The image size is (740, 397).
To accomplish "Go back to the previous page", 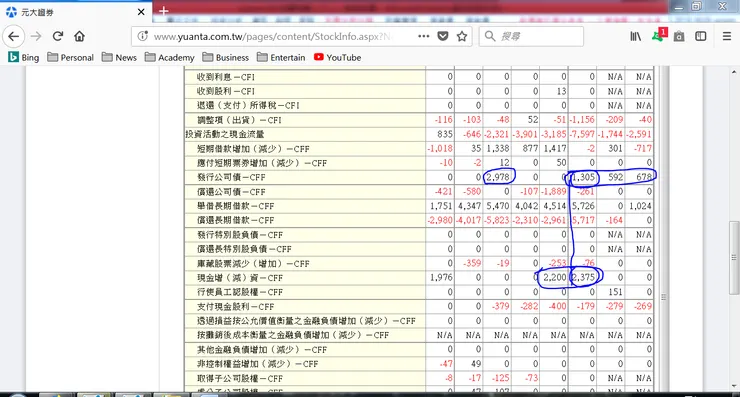I will [x=14, y=36].
